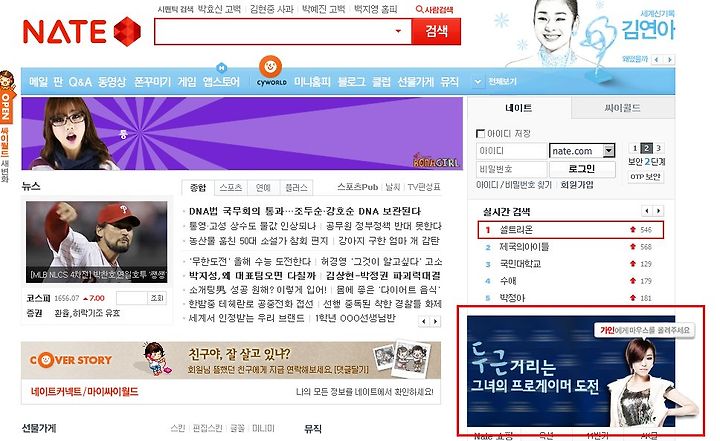Open the 앱스토어 menu item
The width and height of the screenshot is (720, 441).
tap(221, 82)
